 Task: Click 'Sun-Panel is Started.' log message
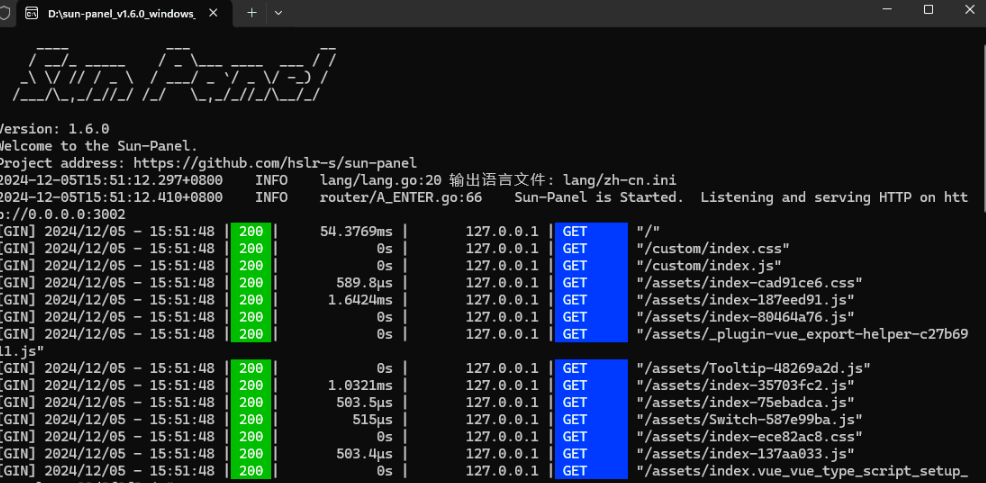[599, 197]
